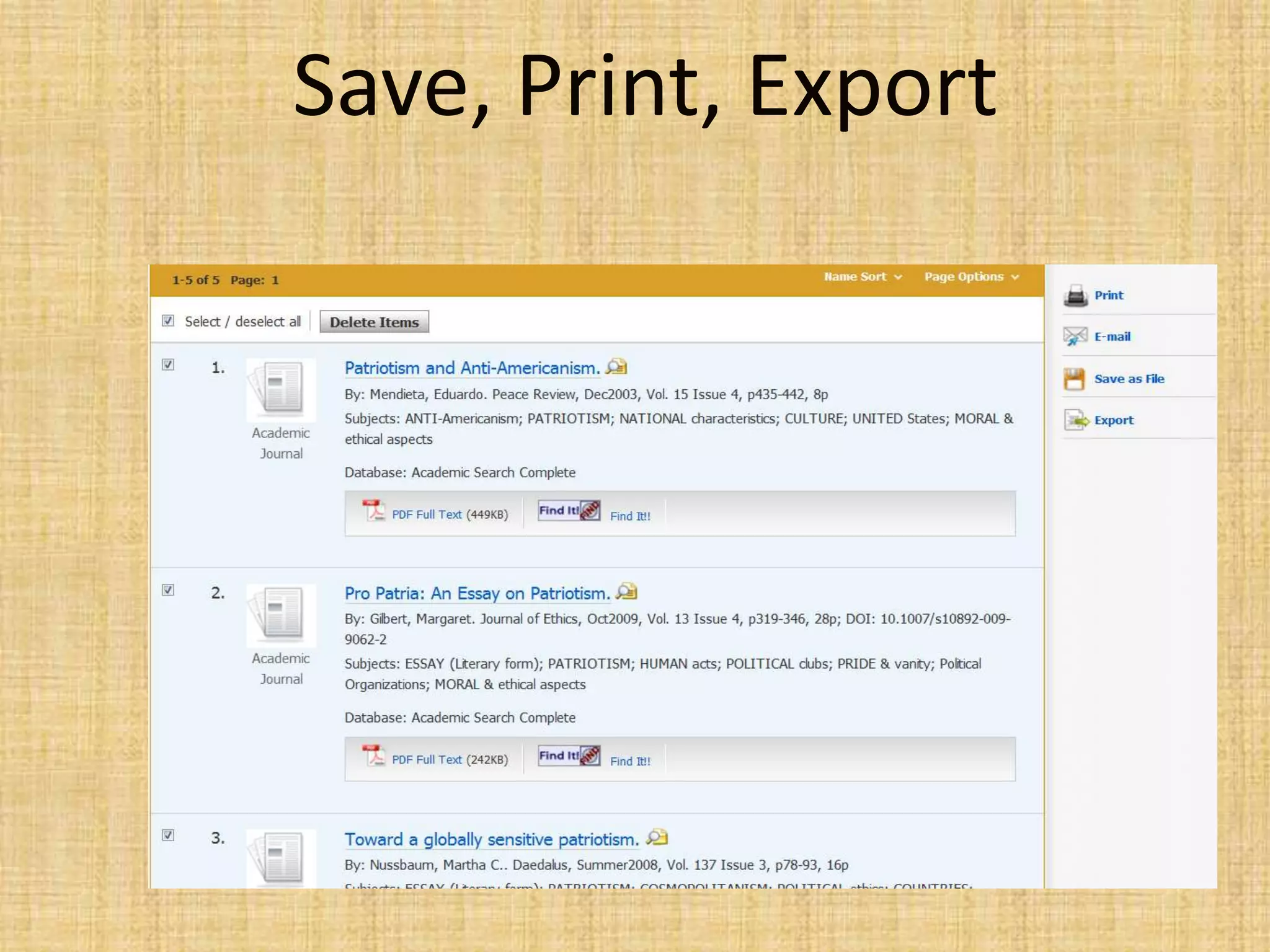Click Find It! badge icon in second result

point(569,756)
